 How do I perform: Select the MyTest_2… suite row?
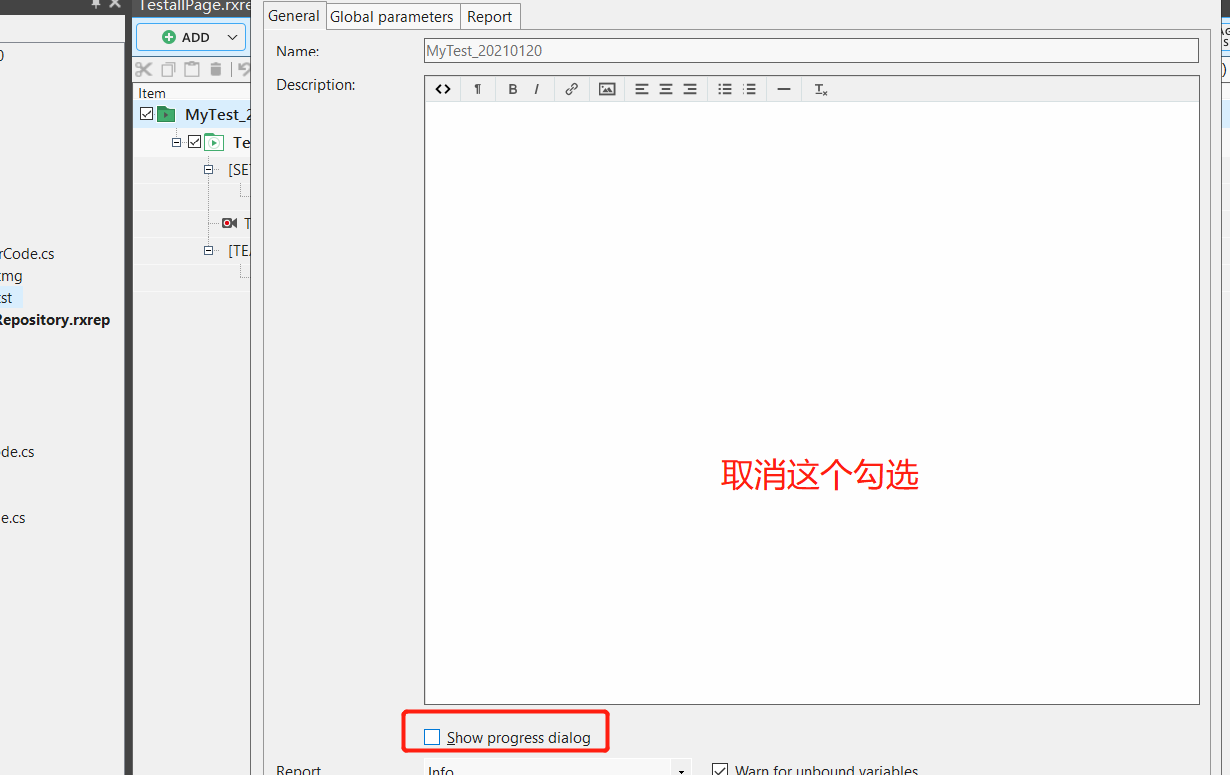tap(192, 114)
